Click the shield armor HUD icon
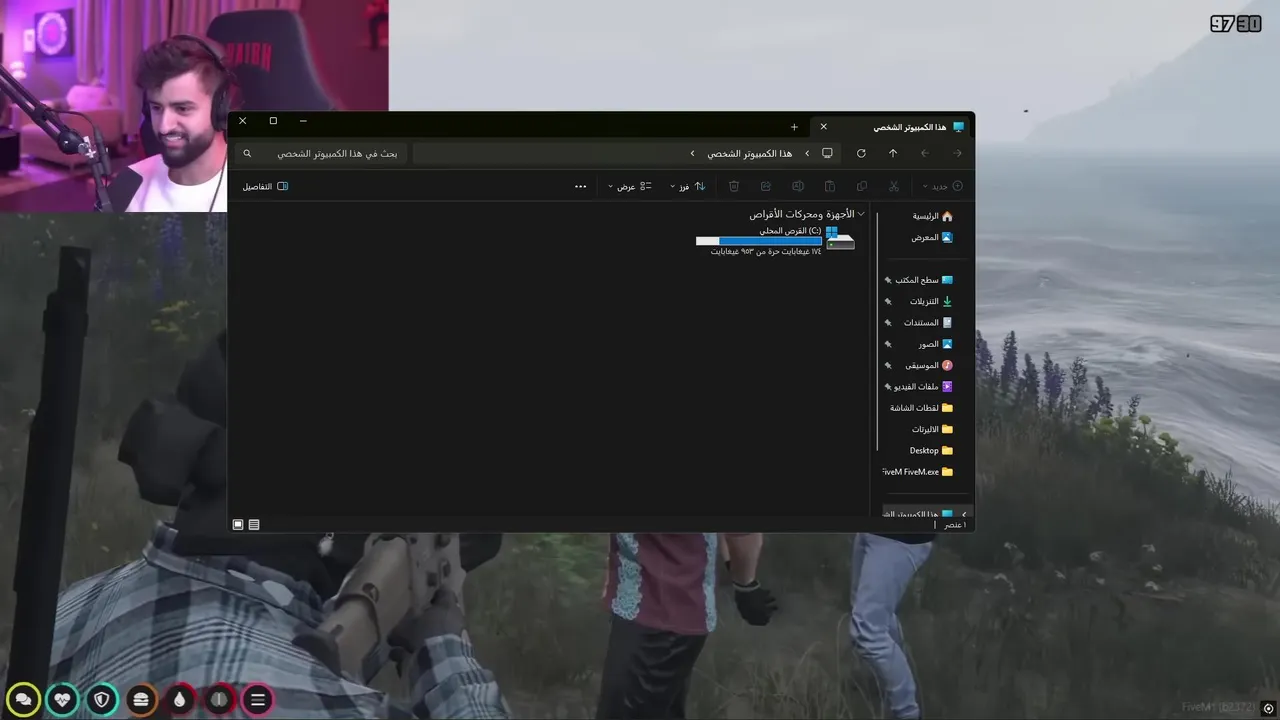The image size is (1280, 720). pos(102,700)
